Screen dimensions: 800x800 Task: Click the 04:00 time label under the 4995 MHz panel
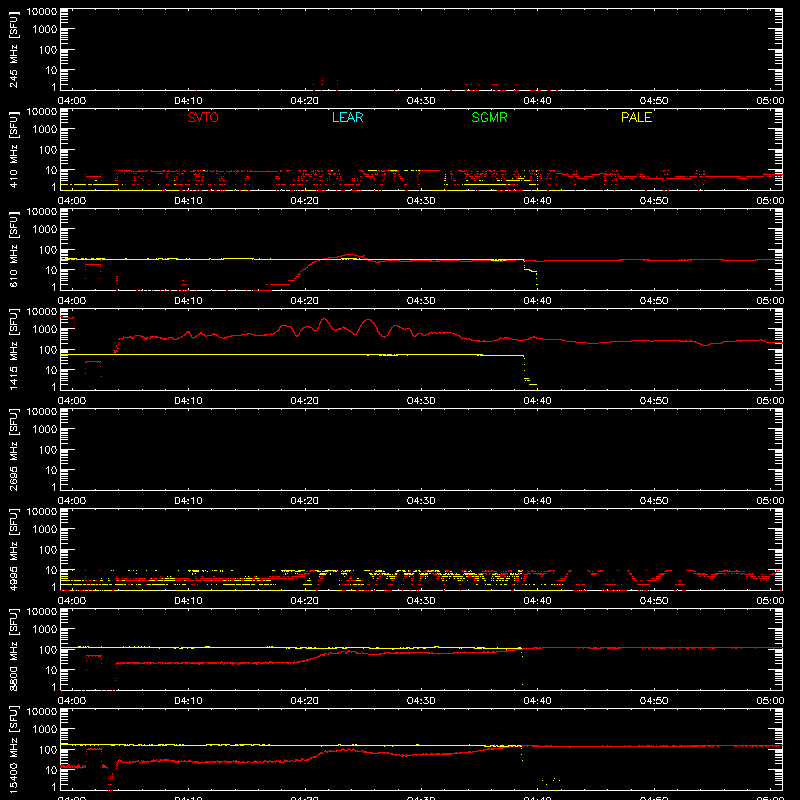[x=71, y=601]
